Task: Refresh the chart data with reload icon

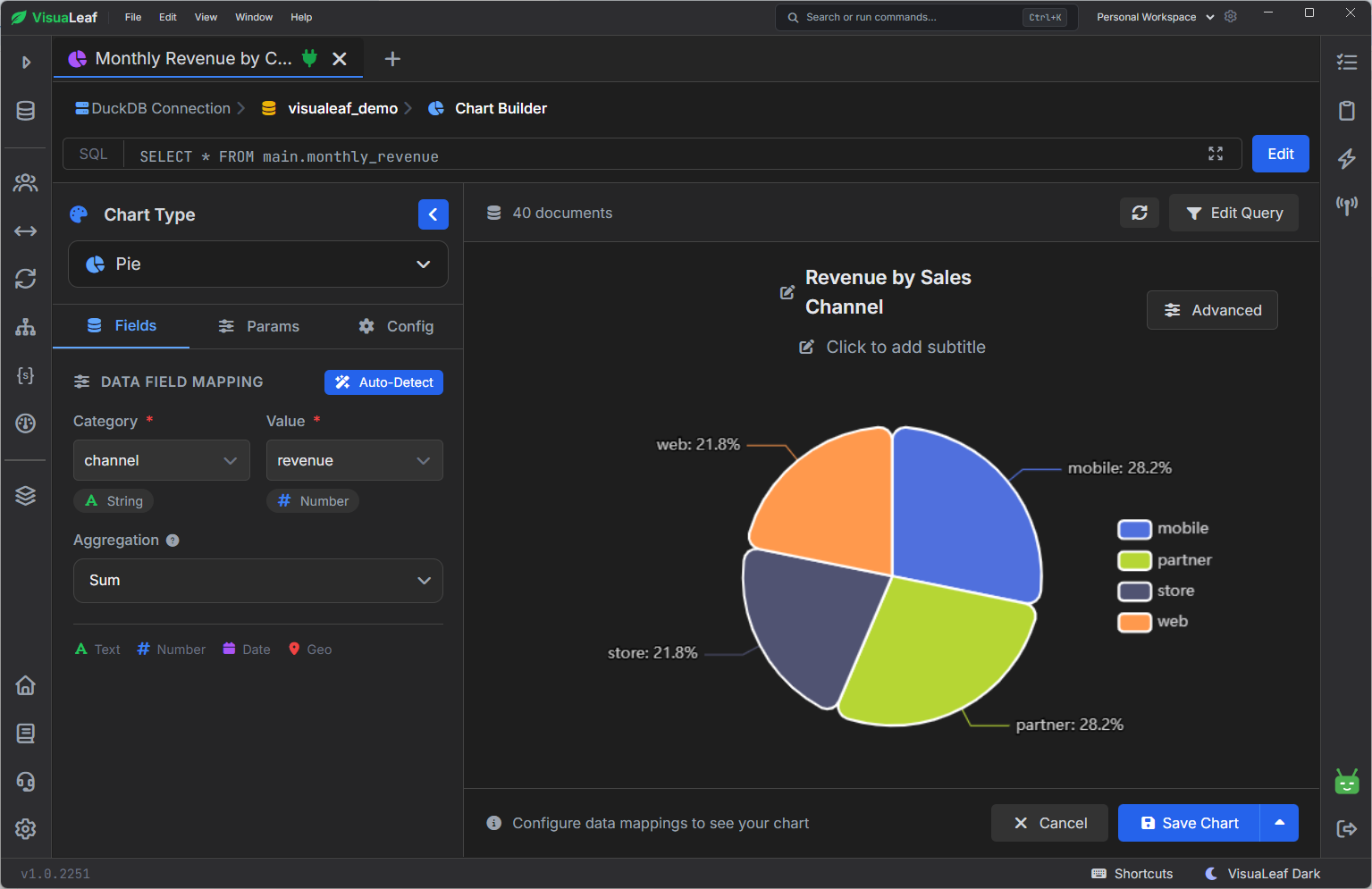Action: [1140, 213]
